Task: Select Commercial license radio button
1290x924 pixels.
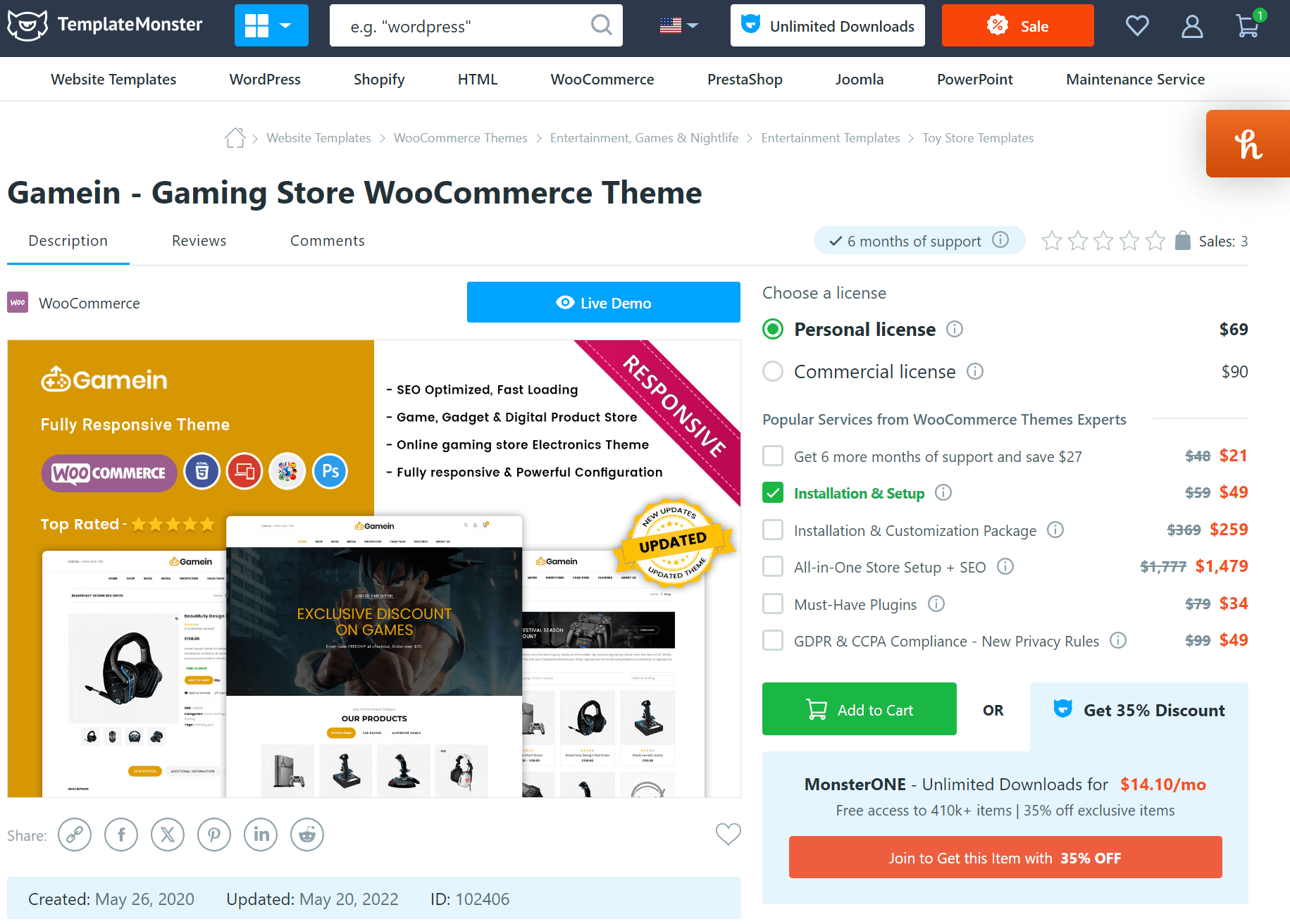Action: click(x=773, y=371)
